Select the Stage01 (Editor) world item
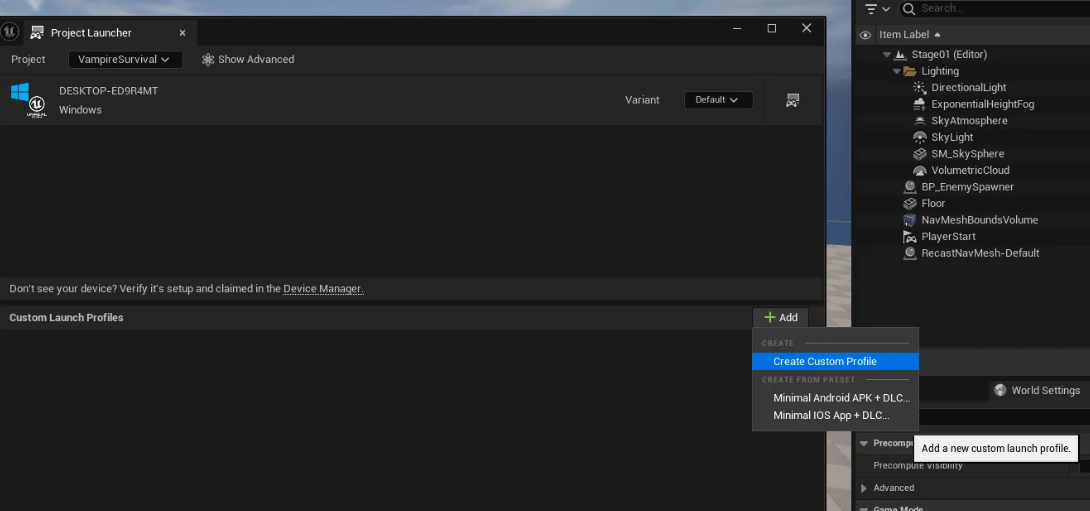Screen dimensions: 1090x511 tap(949, 55)
